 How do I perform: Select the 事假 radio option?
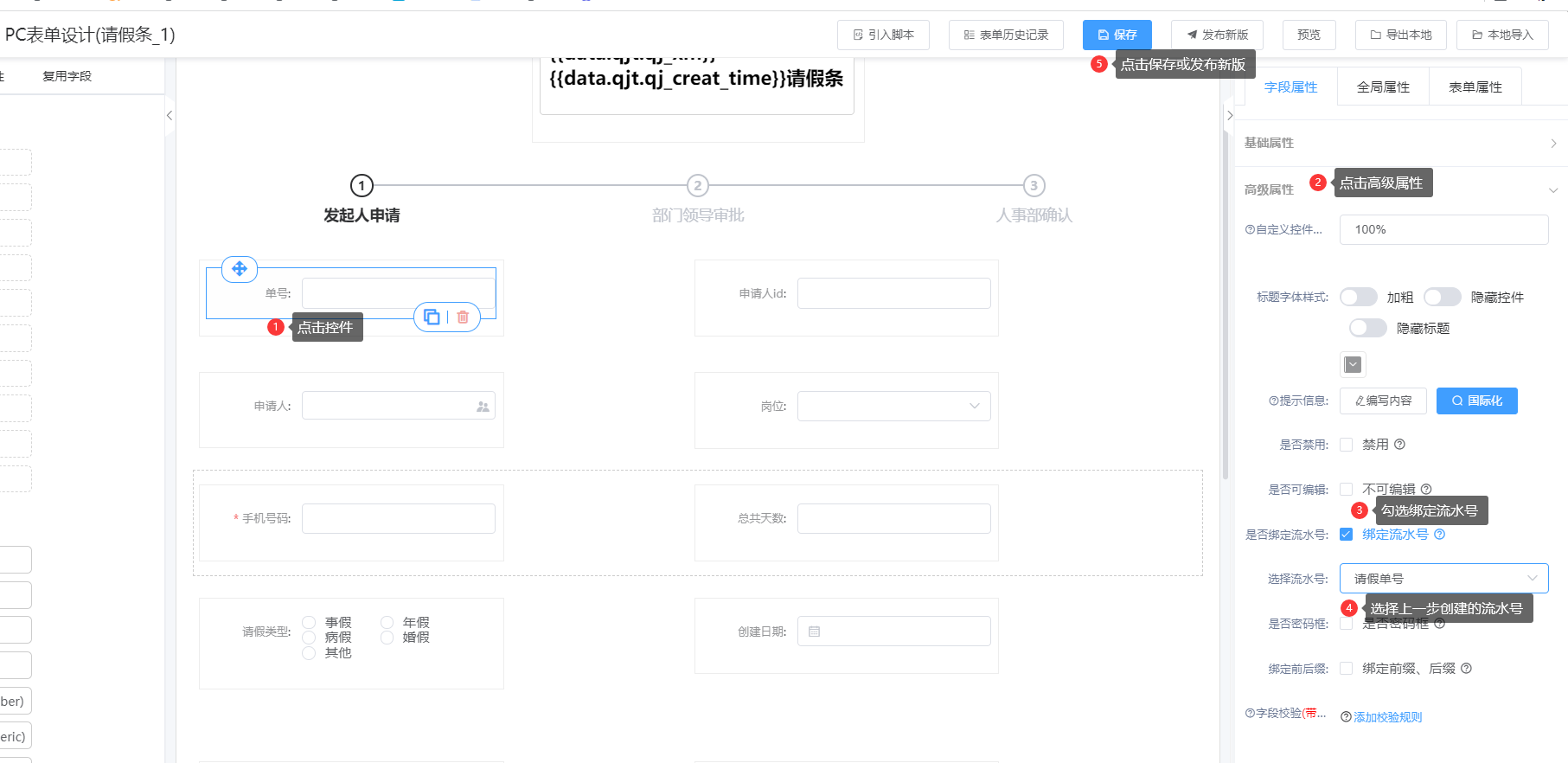pos(309,622)
